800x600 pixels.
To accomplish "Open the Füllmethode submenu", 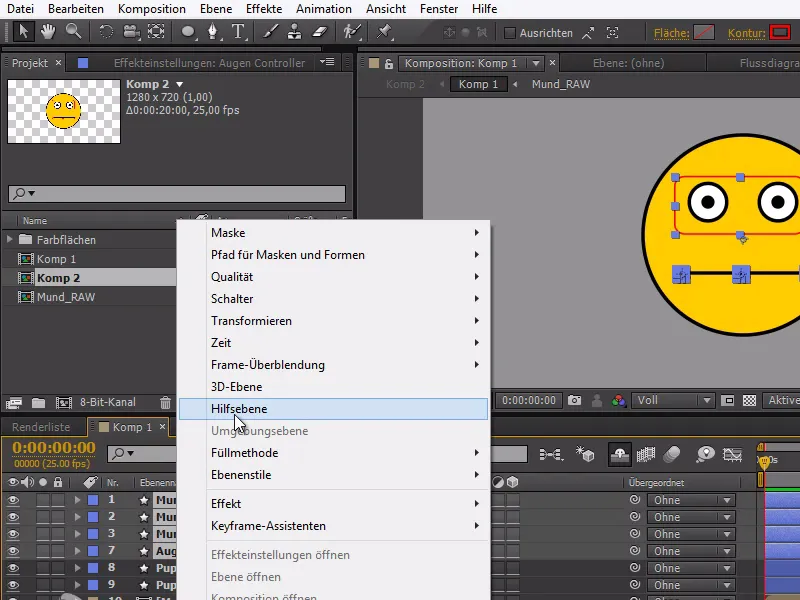I will 333,453.
